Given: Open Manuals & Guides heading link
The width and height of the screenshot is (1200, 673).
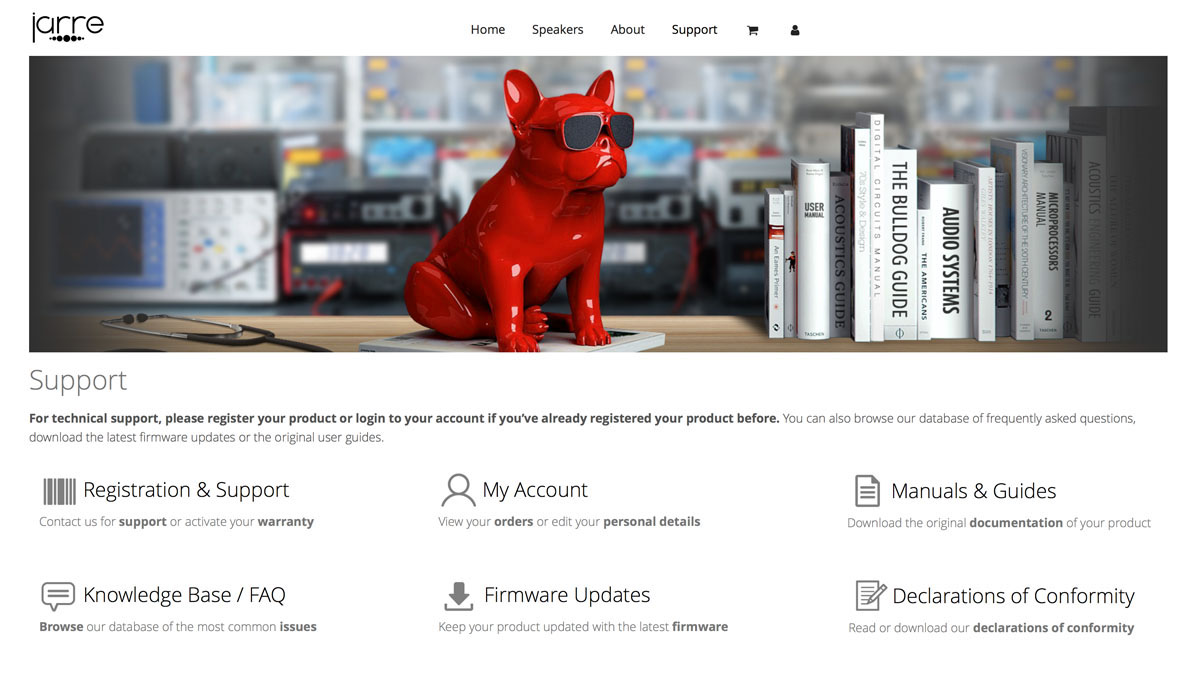Looking at the screenshot, I should (973, 491).
